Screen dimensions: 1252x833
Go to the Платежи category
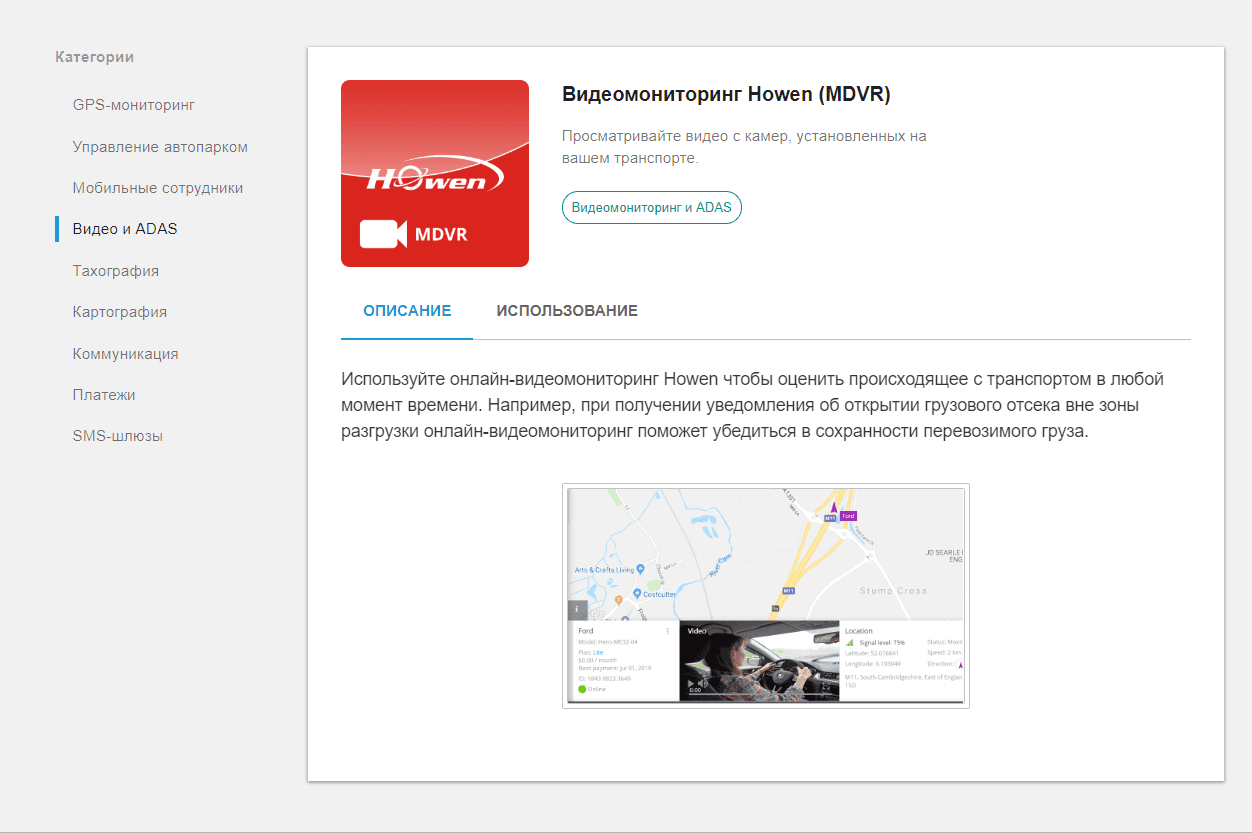pos(104,395)
